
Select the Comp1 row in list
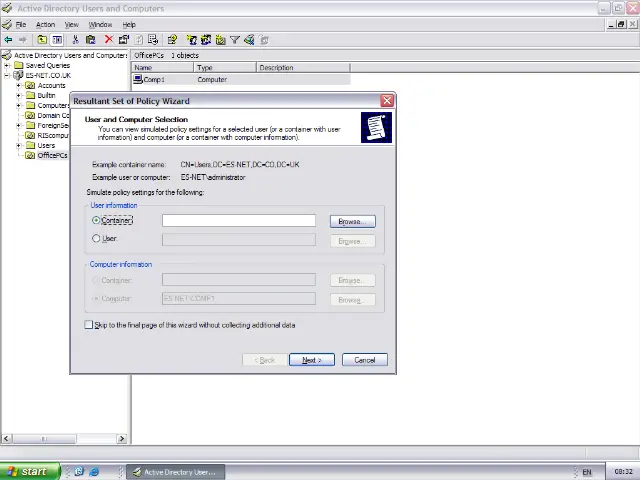coord(241,79)
